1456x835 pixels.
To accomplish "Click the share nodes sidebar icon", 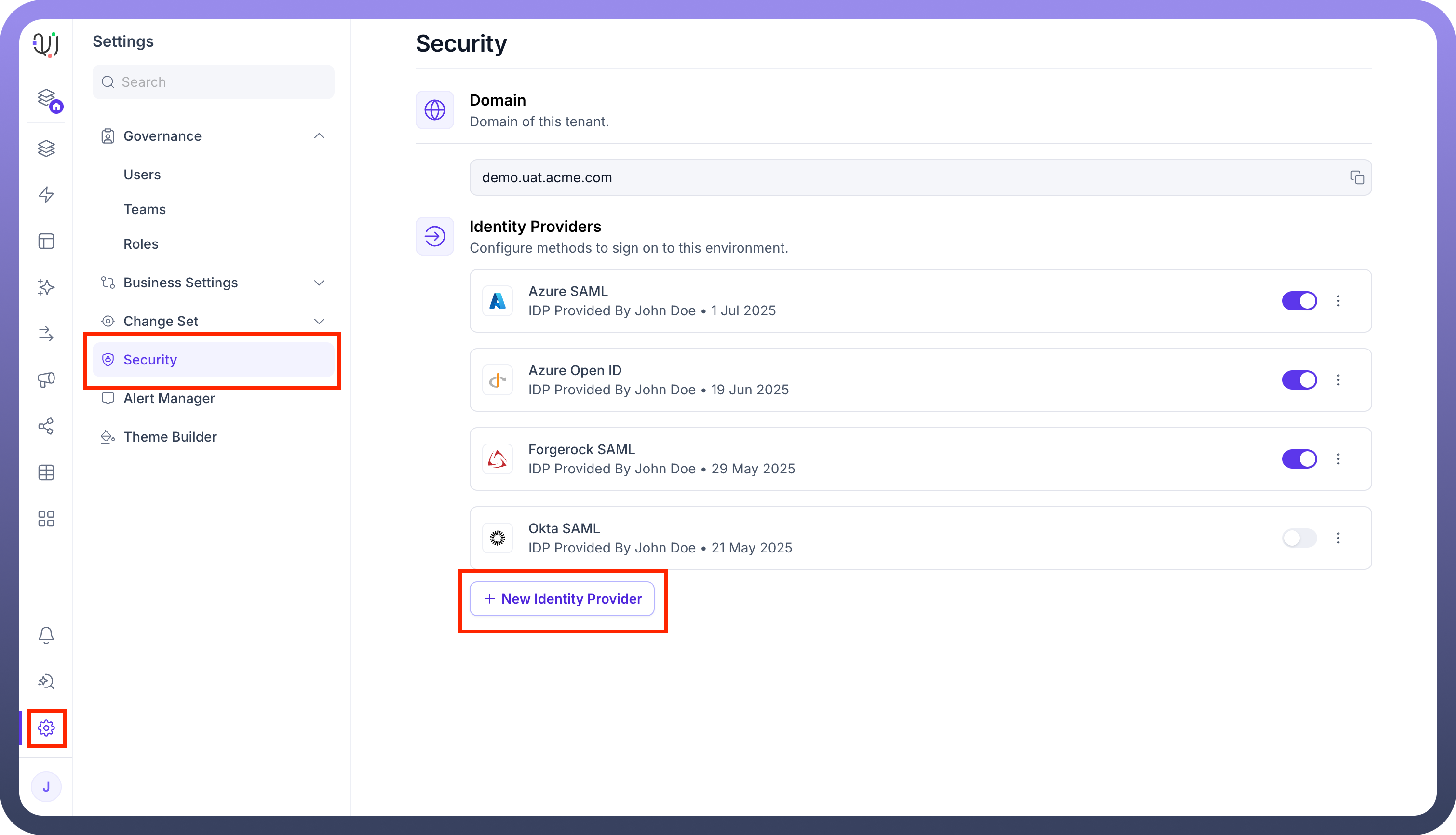I will coord(46,426).
